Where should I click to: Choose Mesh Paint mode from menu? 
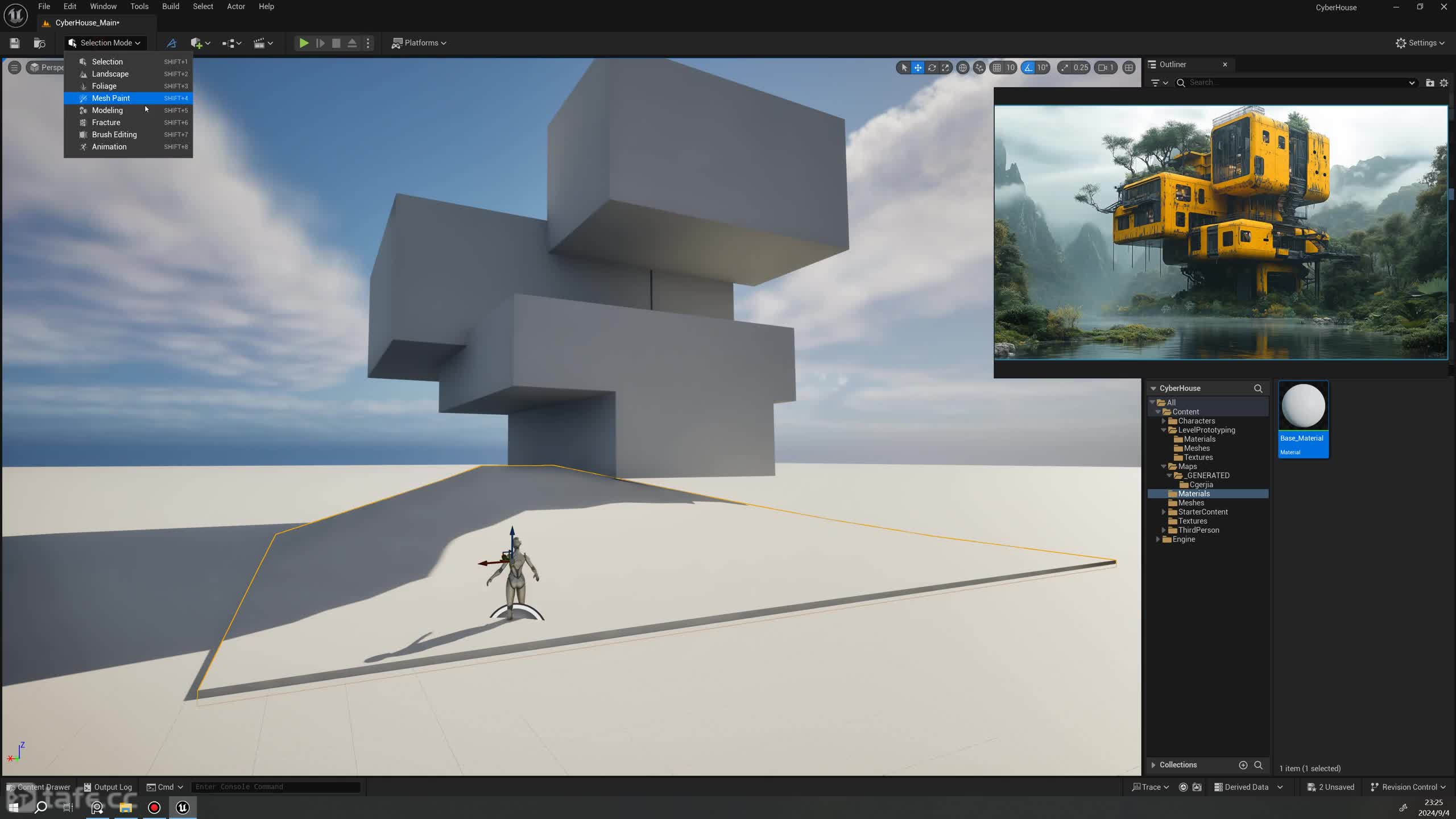(129, 98)
